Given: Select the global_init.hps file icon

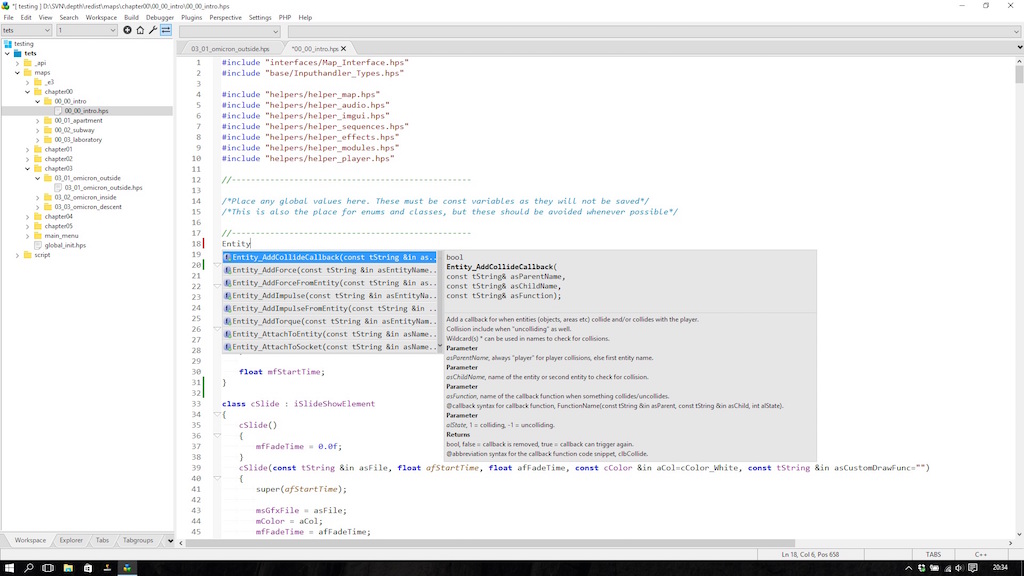Looking at the screenshot, I should pyautogui.click(x=38, y=245).
